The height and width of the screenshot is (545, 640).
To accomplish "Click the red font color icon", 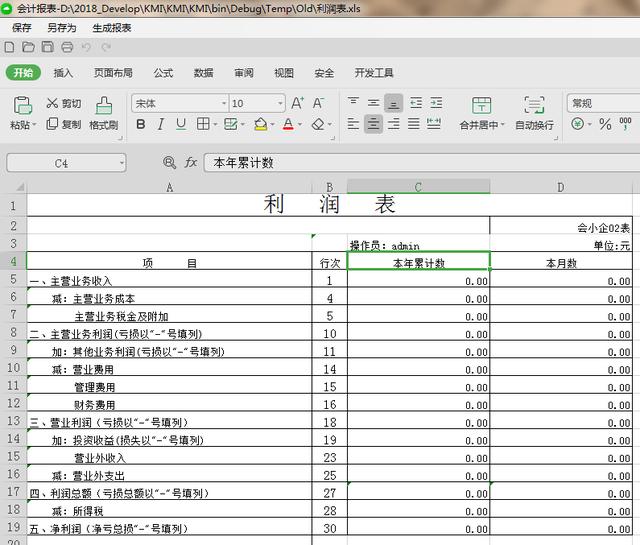I will [288, 124].
